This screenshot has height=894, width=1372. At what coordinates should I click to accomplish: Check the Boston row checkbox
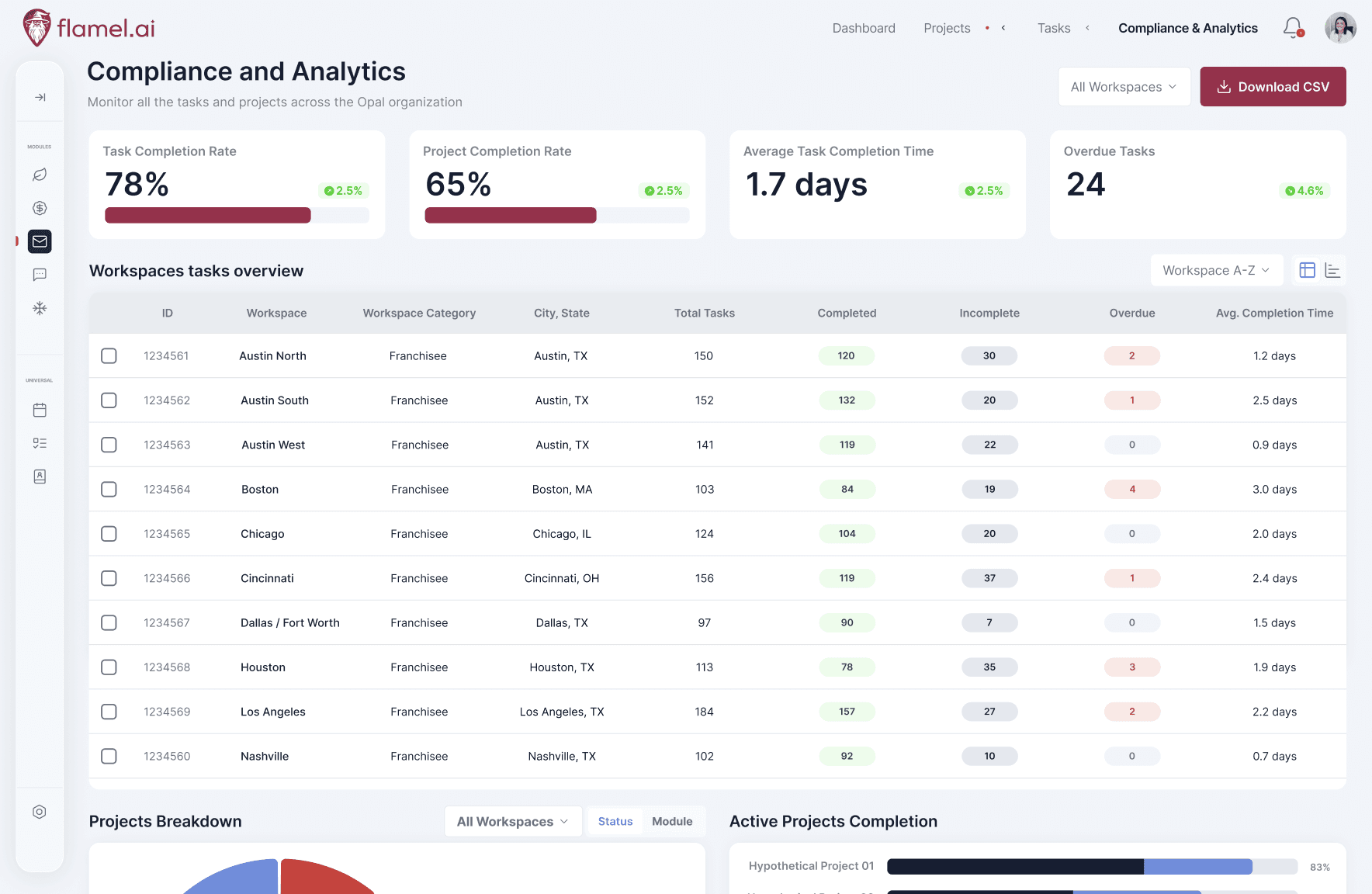click(109, 490)
